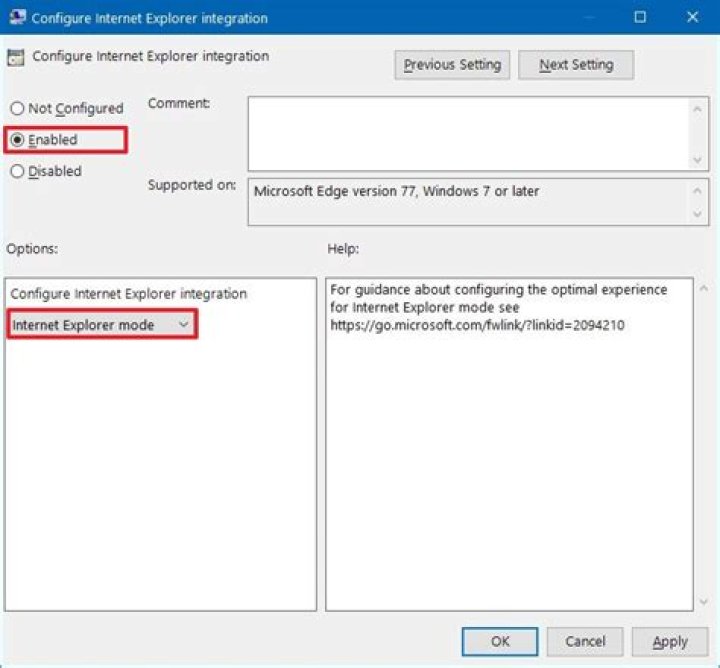
Task: Apply the policy changes
Action: [x=670, y=641]
